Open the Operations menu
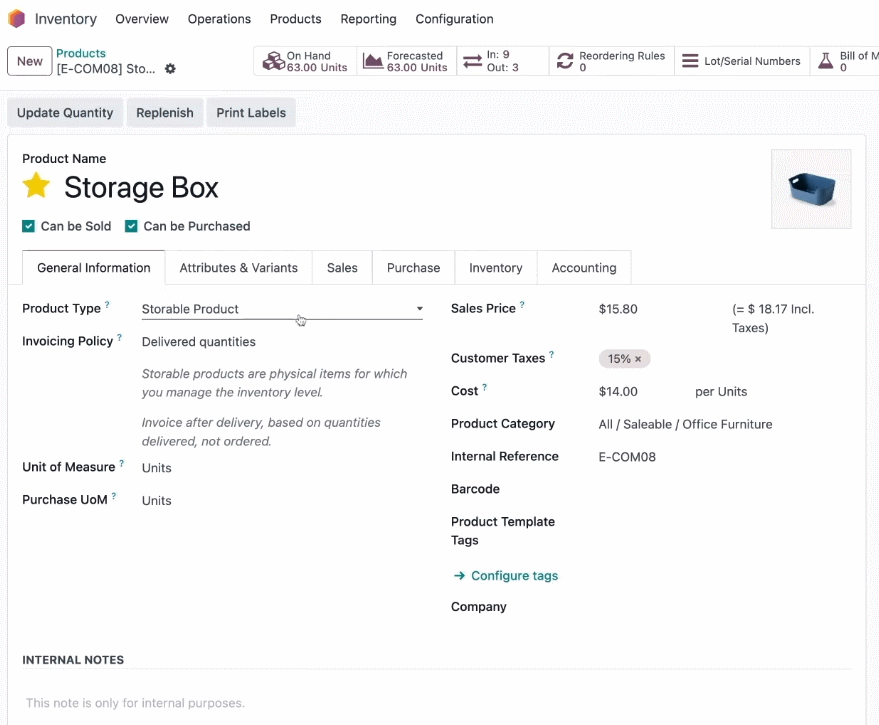 click(219, 19)
